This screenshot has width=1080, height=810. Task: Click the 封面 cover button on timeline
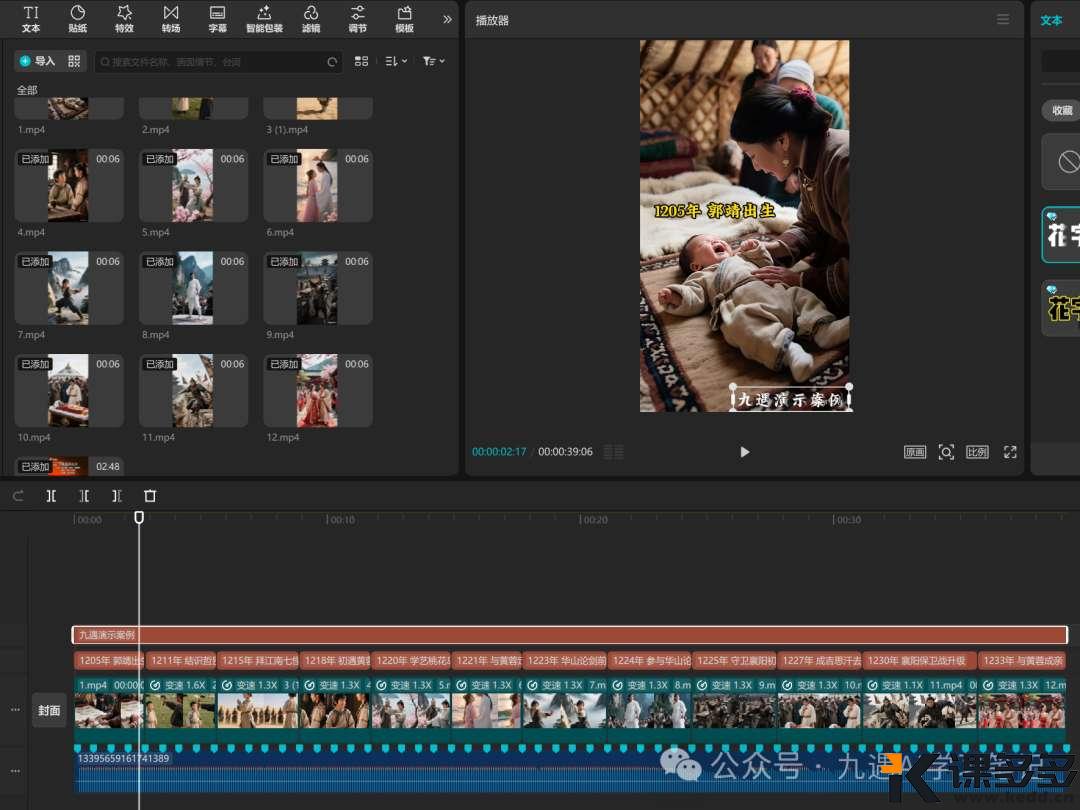tap(49, 710)
